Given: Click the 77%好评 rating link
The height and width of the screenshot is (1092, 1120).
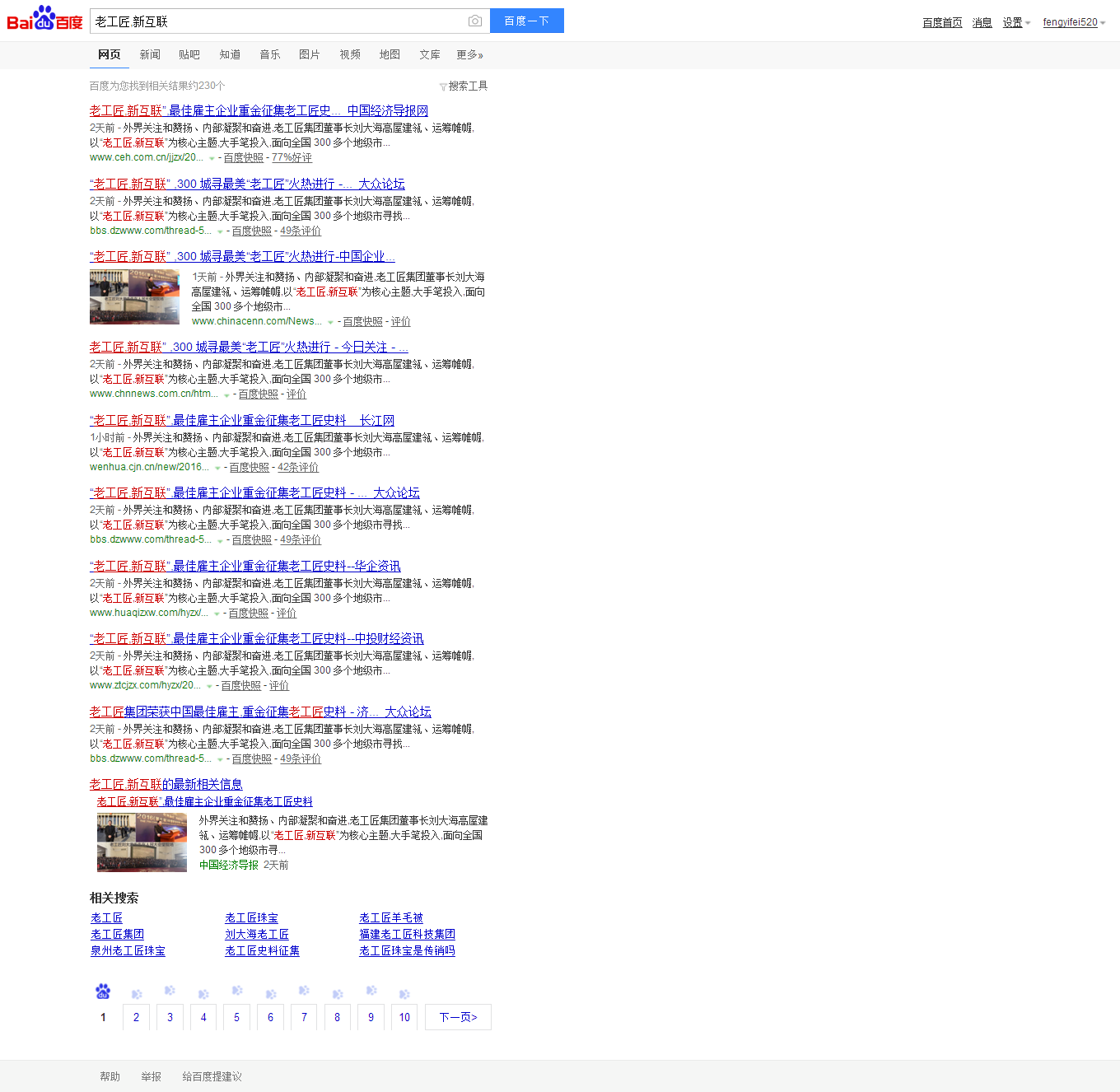Looking at the screenshot, I should pyautogui.click(x=292, y=157).
